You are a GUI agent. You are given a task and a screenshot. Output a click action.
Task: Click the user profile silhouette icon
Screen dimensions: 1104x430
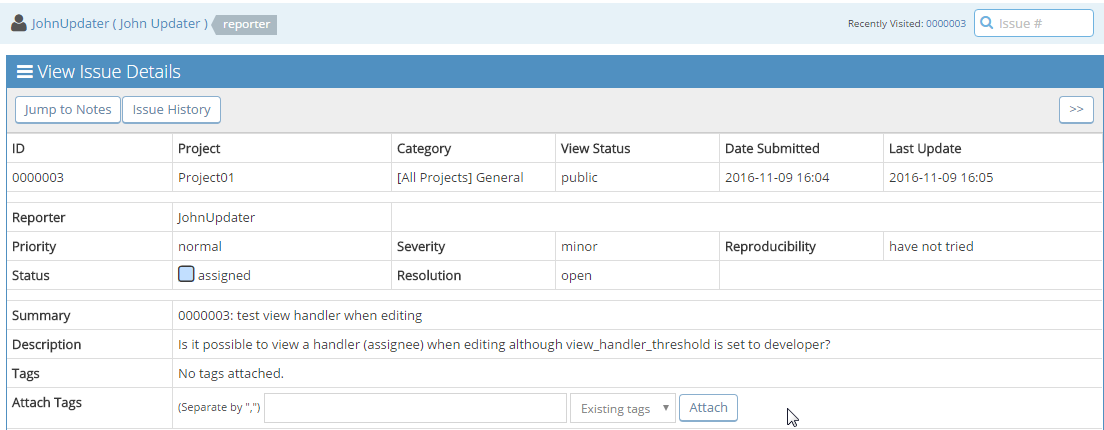[19, 23]
